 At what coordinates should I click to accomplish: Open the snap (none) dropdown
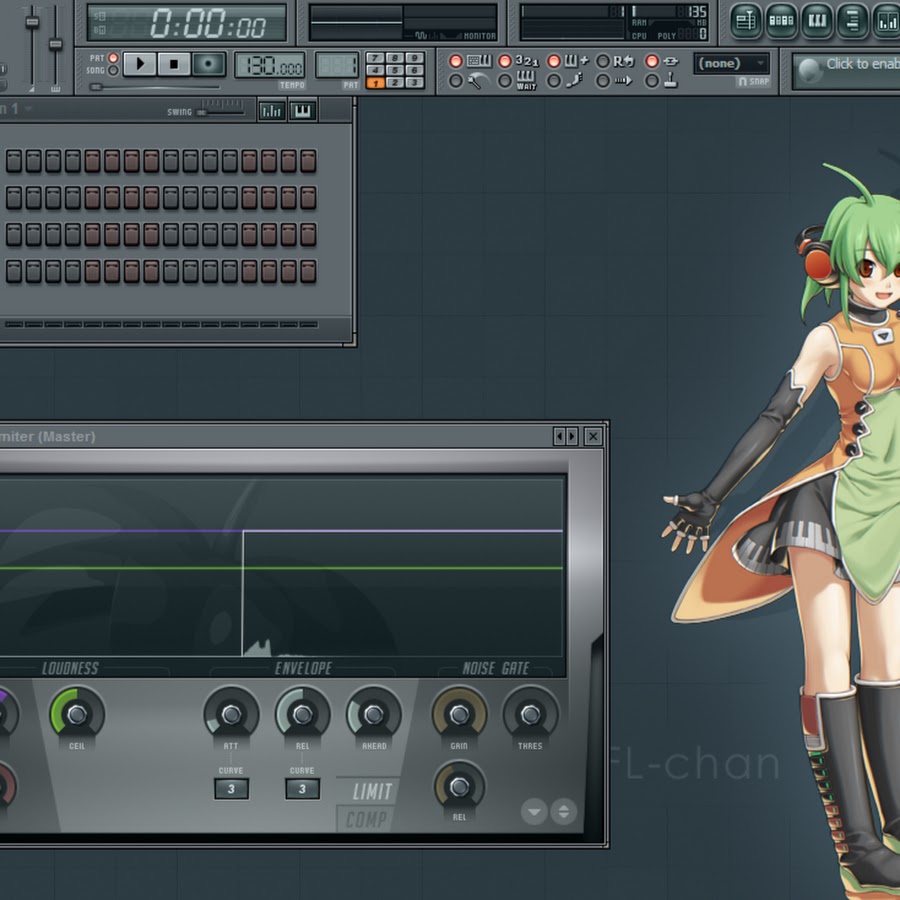click(x=731, y=63)
